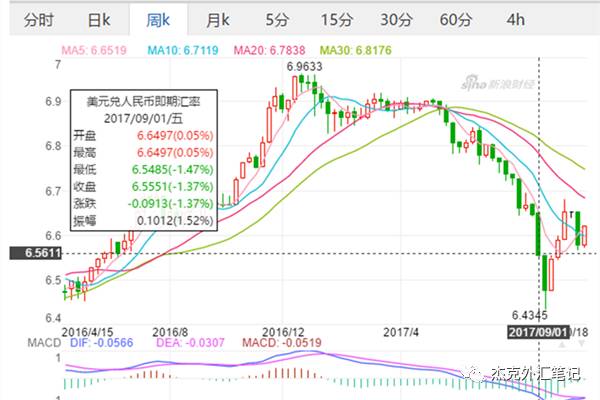Select the 5分 interval tab
The image size is (600, 400).
point(277,20)
